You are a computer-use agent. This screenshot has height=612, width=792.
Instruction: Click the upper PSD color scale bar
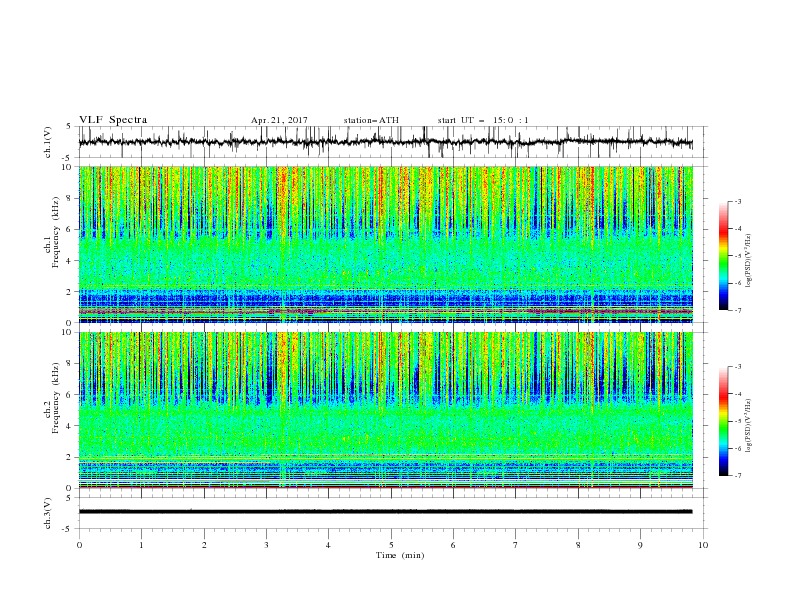coord(723,255)
